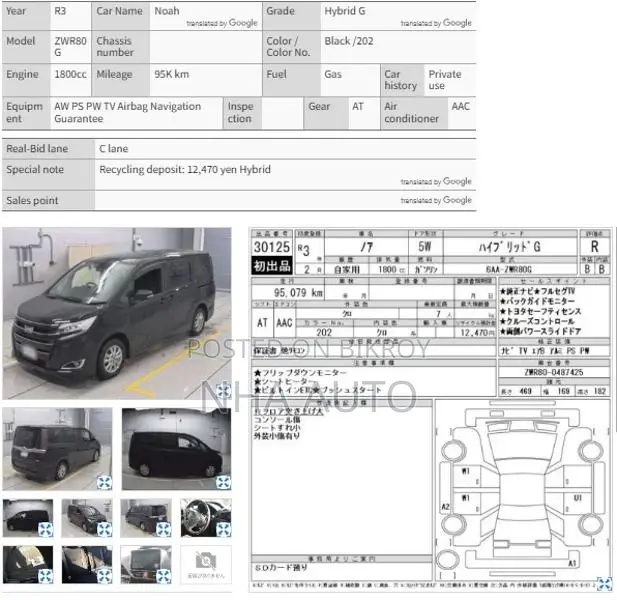Click the 'Car history' label cell
This screenshot has height=600, width=617.
coord(402,80)
